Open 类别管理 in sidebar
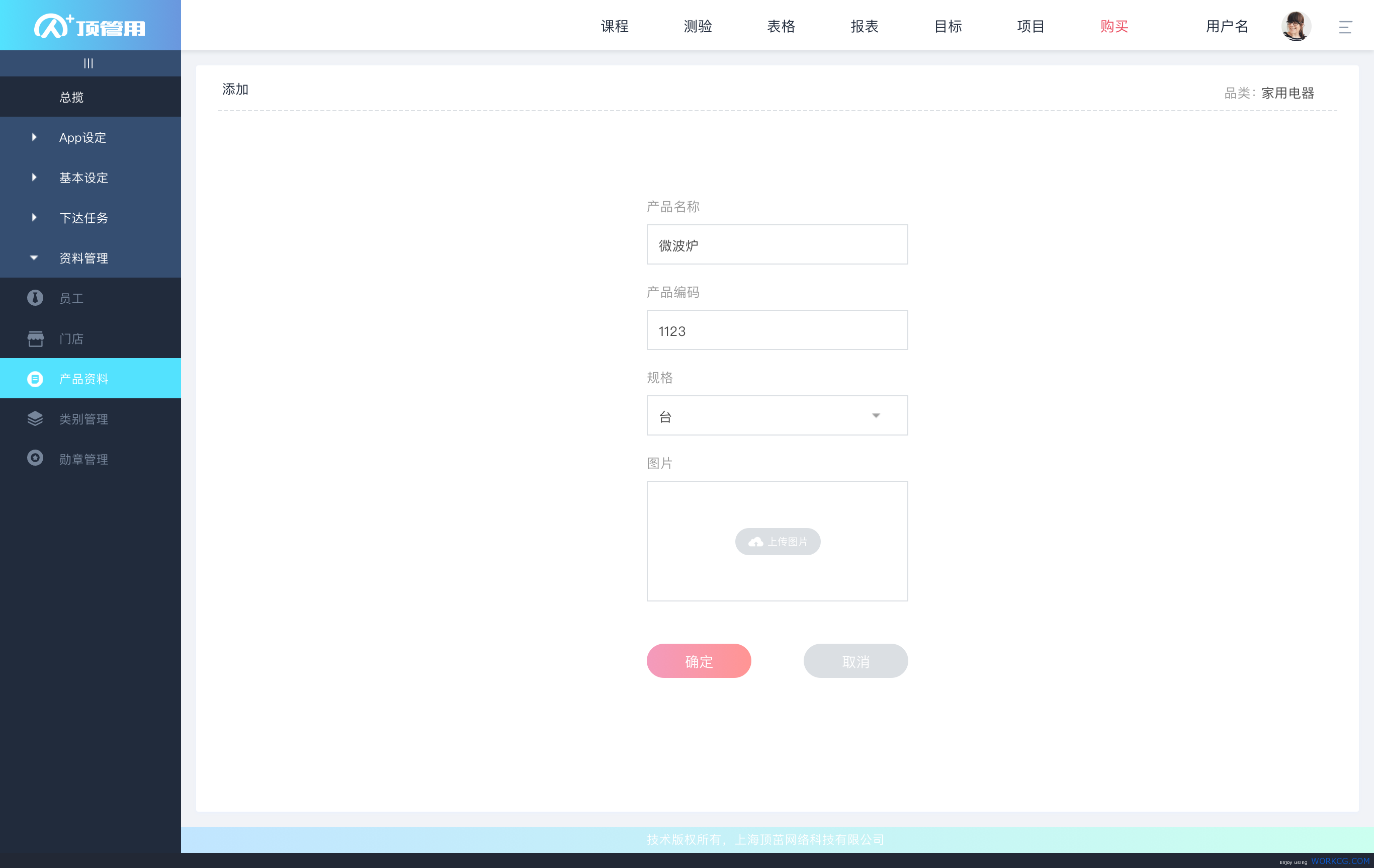Image resolution: width=1374 pixels, height=868 pixels. [90, 419]
